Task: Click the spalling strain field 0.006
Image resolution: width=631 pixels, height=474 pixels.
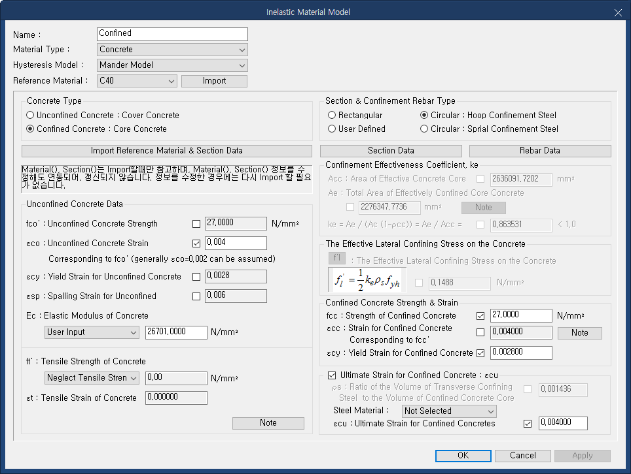Action: (x=236, y=296)
